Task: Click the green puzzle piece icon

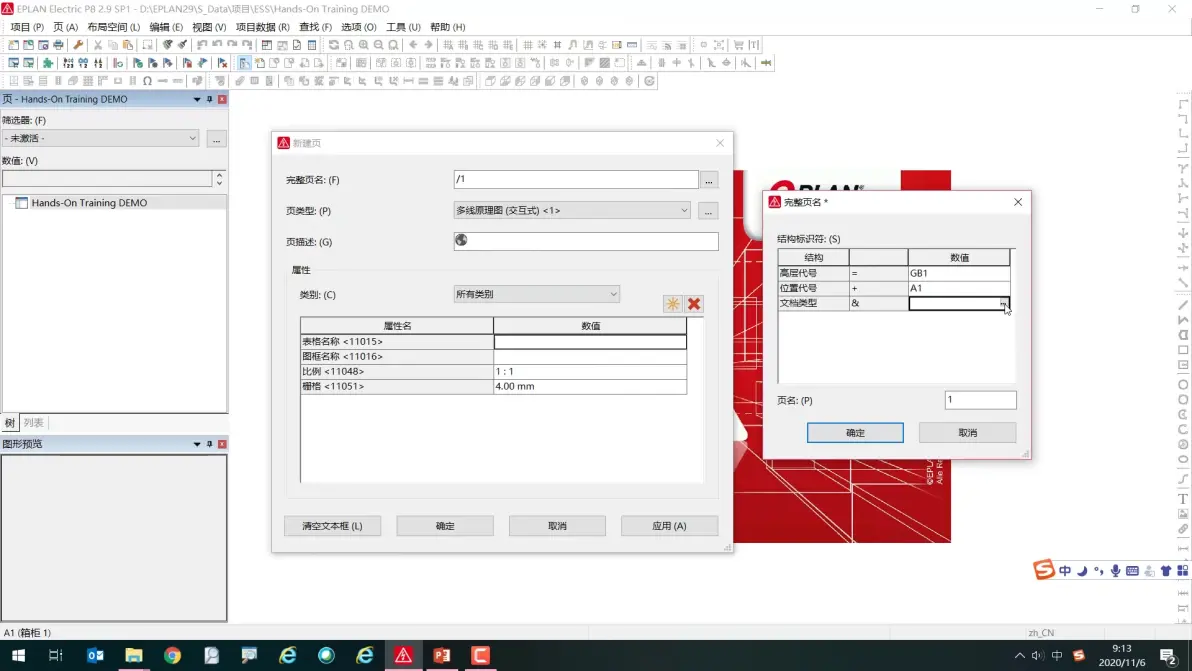Action: (48, 63)
